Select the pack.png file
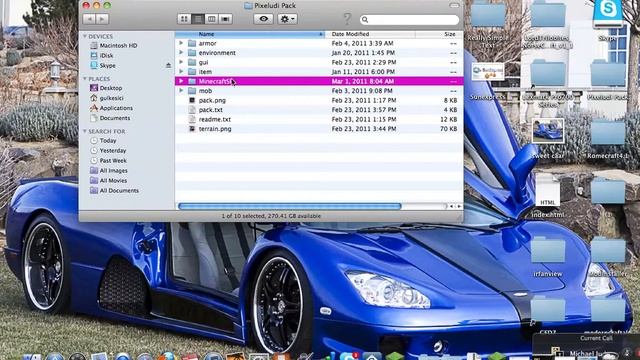640x360 pixels. pyautogui.click(x=319, y=100)
